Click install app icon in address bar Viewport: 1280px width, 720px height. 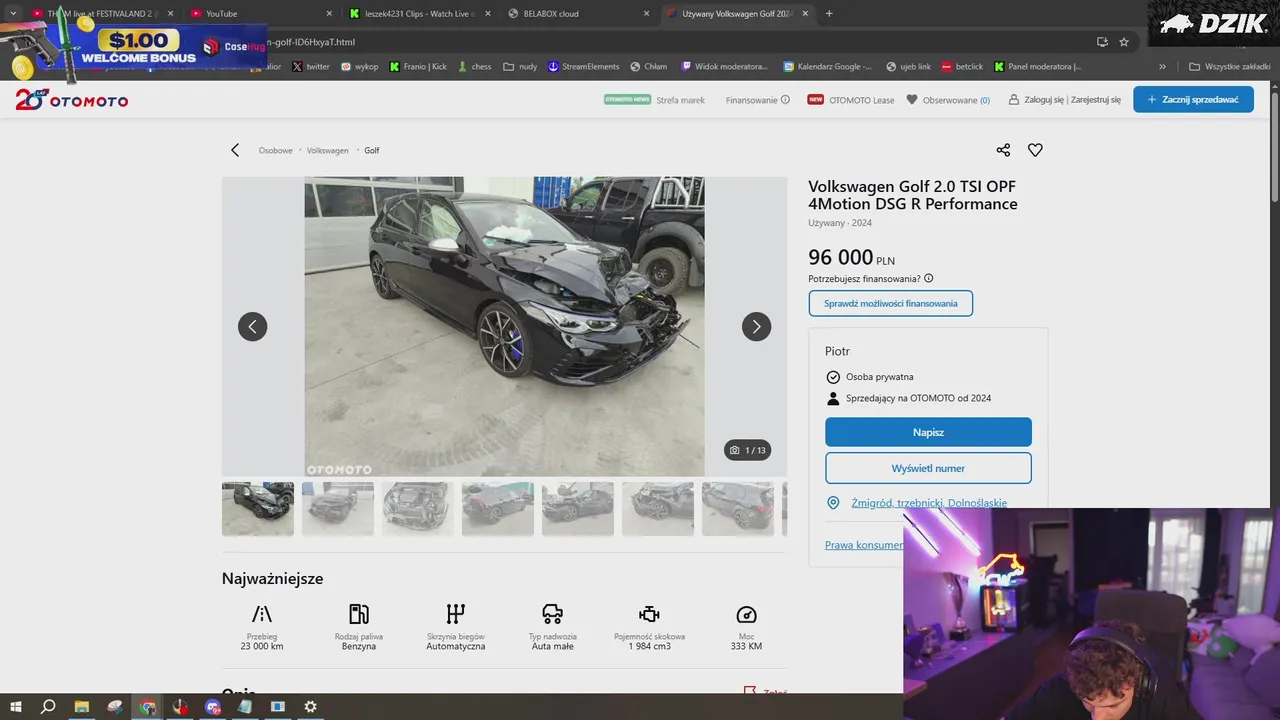pos(1102,42)
